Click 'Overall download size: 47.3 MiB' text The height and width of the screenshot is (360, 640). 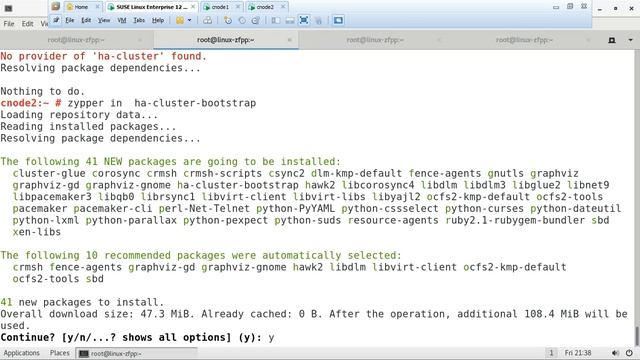[x=96, y=314]
